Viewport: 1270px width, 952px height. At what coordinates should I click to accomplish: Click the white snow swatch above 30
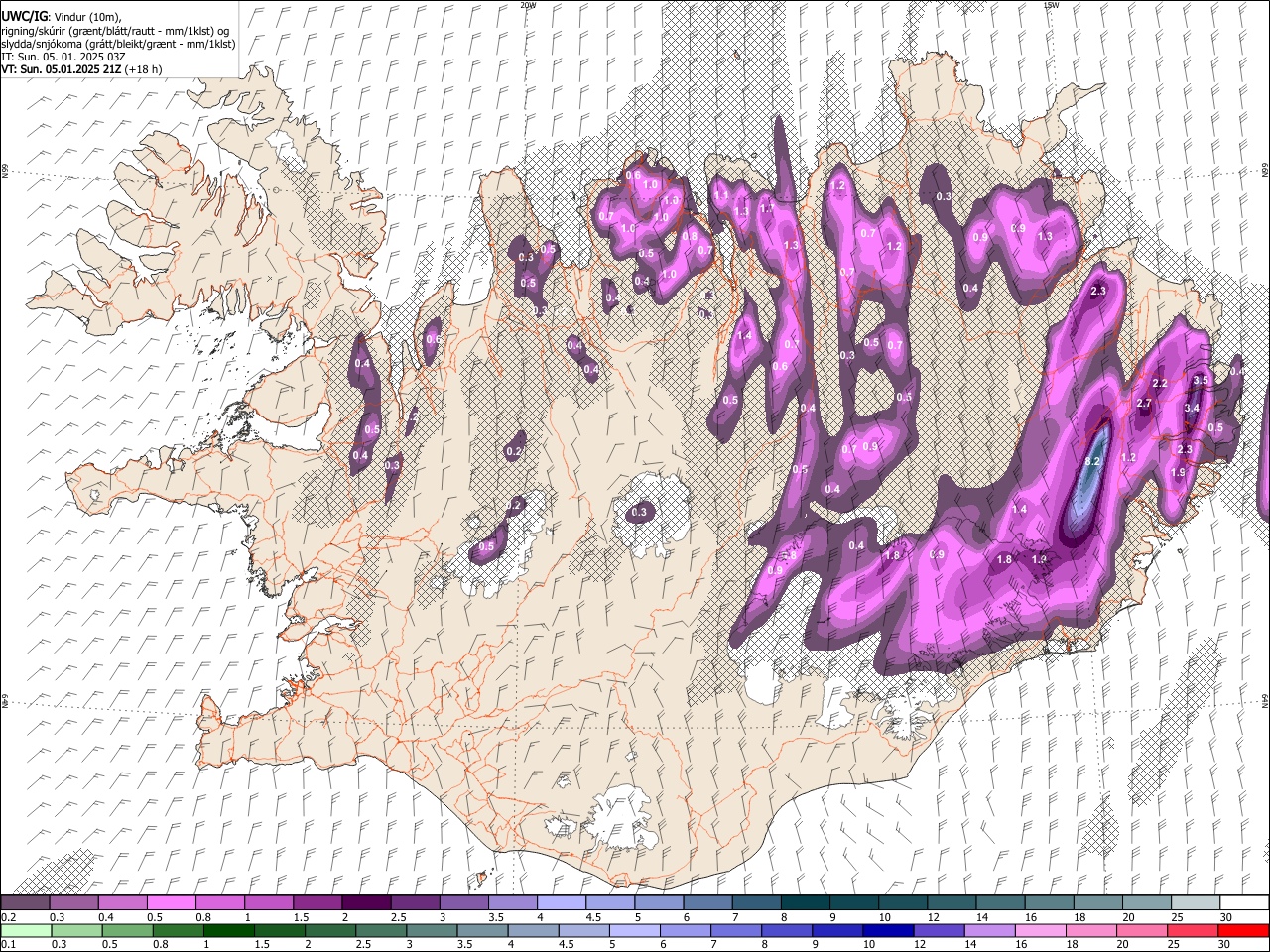[1243, 903]
